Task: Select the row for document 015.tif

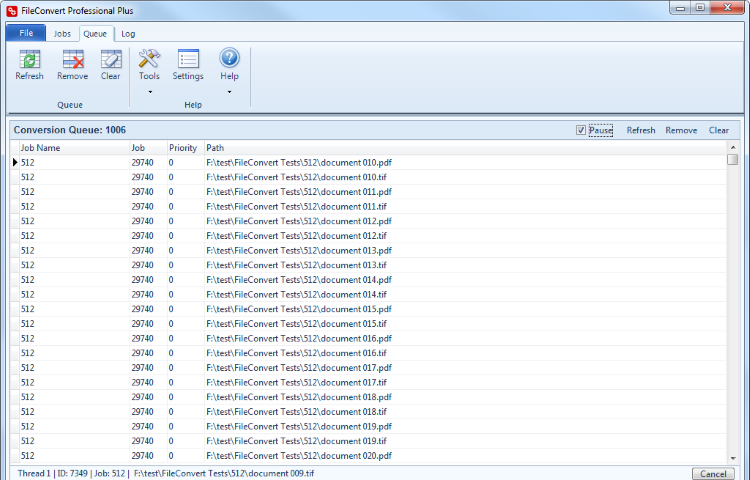Action: point(368,324)
